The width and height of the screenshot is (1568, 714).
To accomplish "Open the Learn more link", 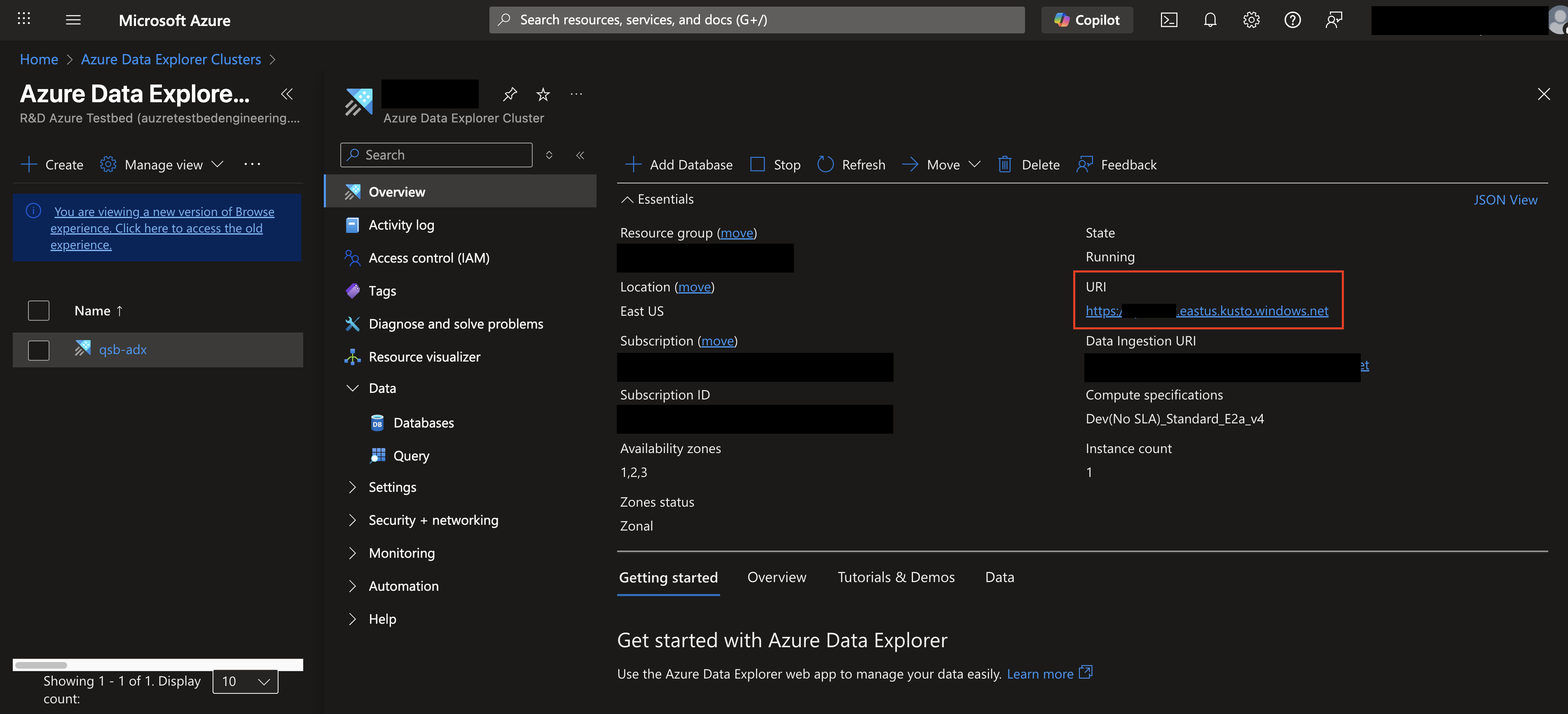I will 1049,673.
